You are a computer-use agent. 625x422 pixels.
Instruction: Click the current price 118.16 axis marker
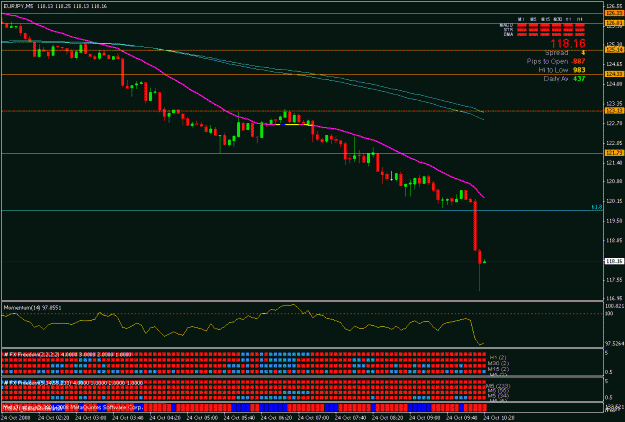click(614, 261)
